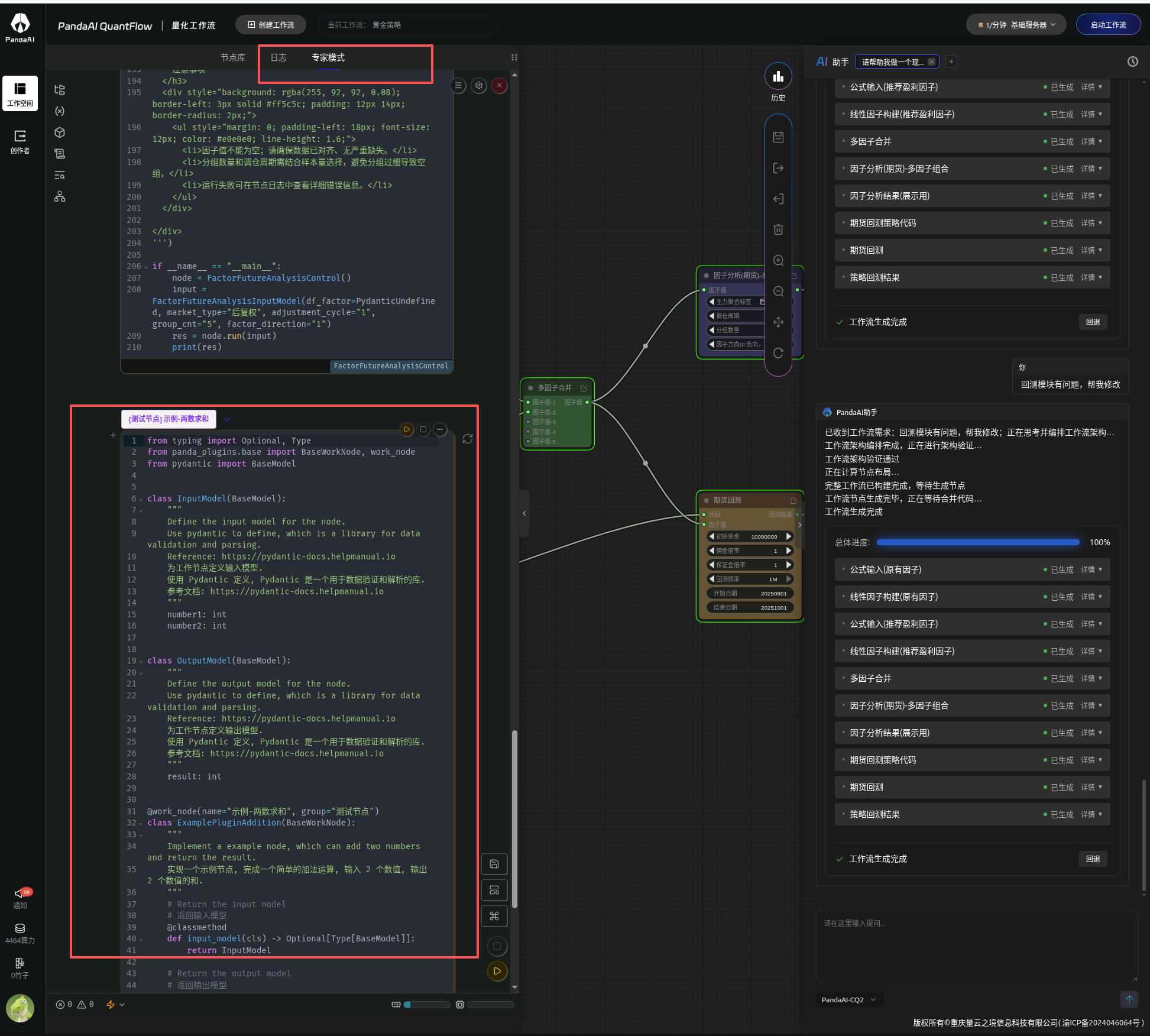Click the export arrow icon in canvas toolbar

coord(778,168)
